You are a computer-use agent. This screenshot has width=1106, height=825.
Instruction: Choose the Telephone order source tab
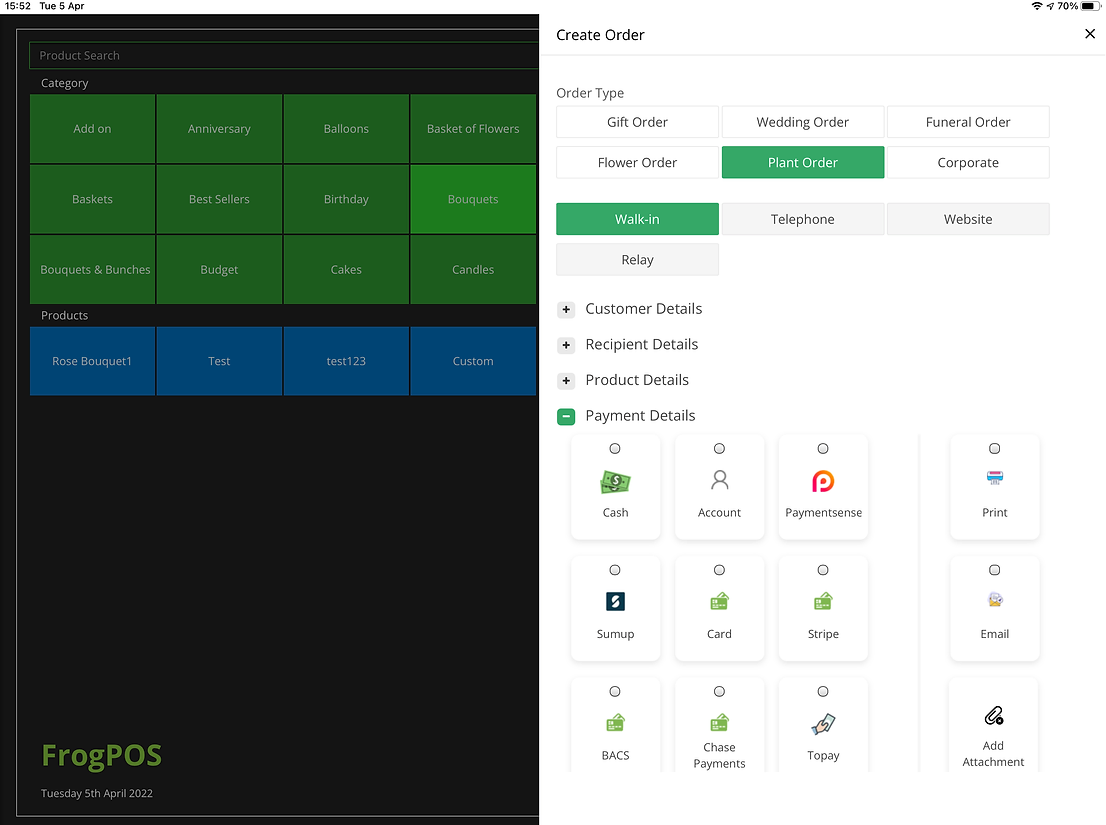[802, 219]
